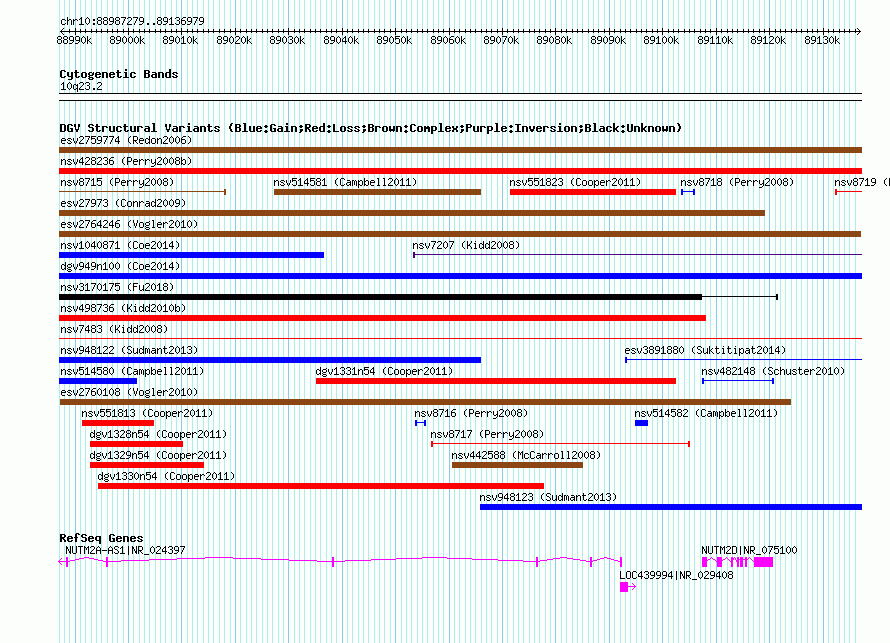Click the dgv1329n54 (Cooper2011) red bar
890x643 pixels.
[147, 465]
